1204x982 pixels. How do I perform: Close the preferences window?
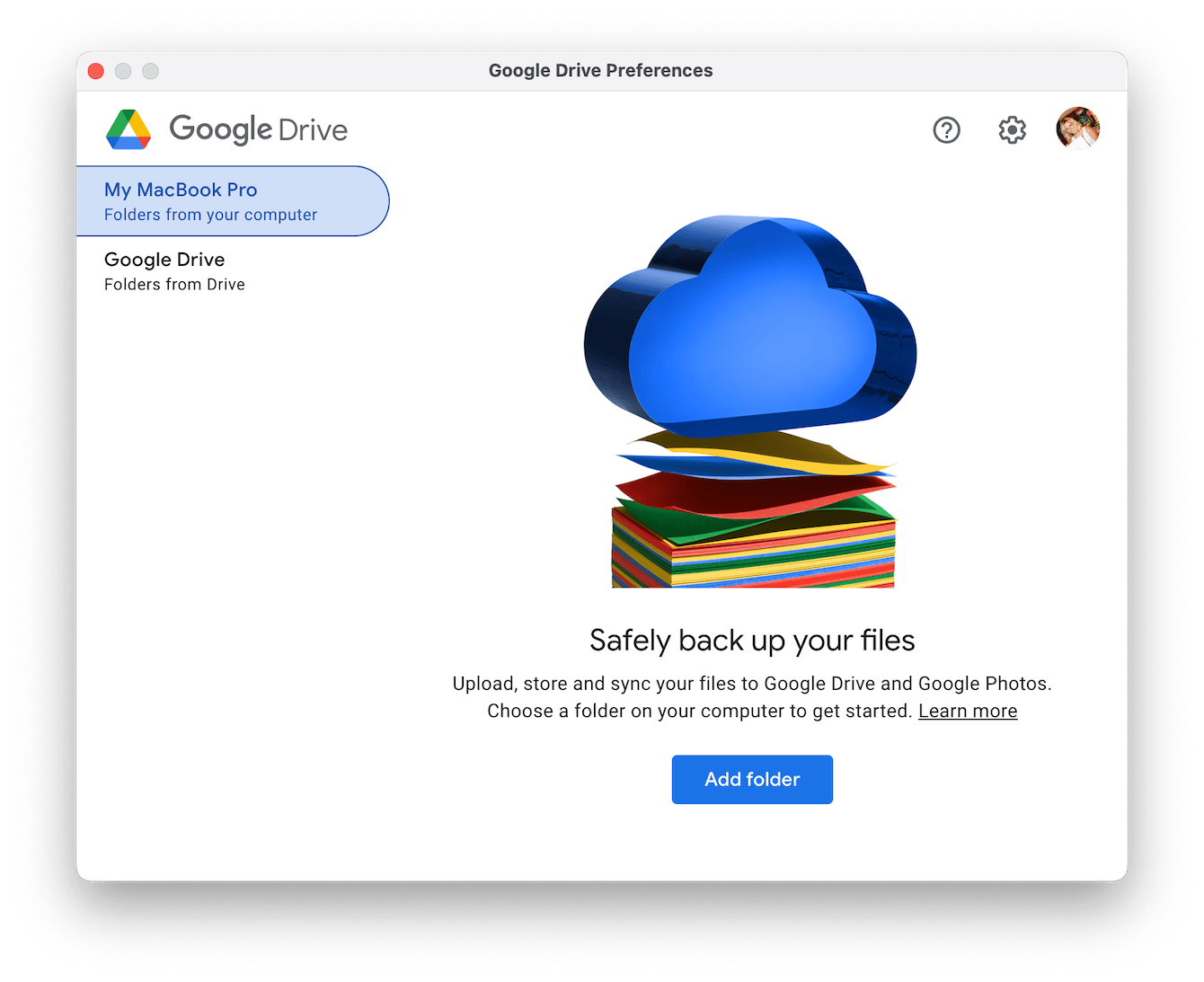click(x=95, y=71)
